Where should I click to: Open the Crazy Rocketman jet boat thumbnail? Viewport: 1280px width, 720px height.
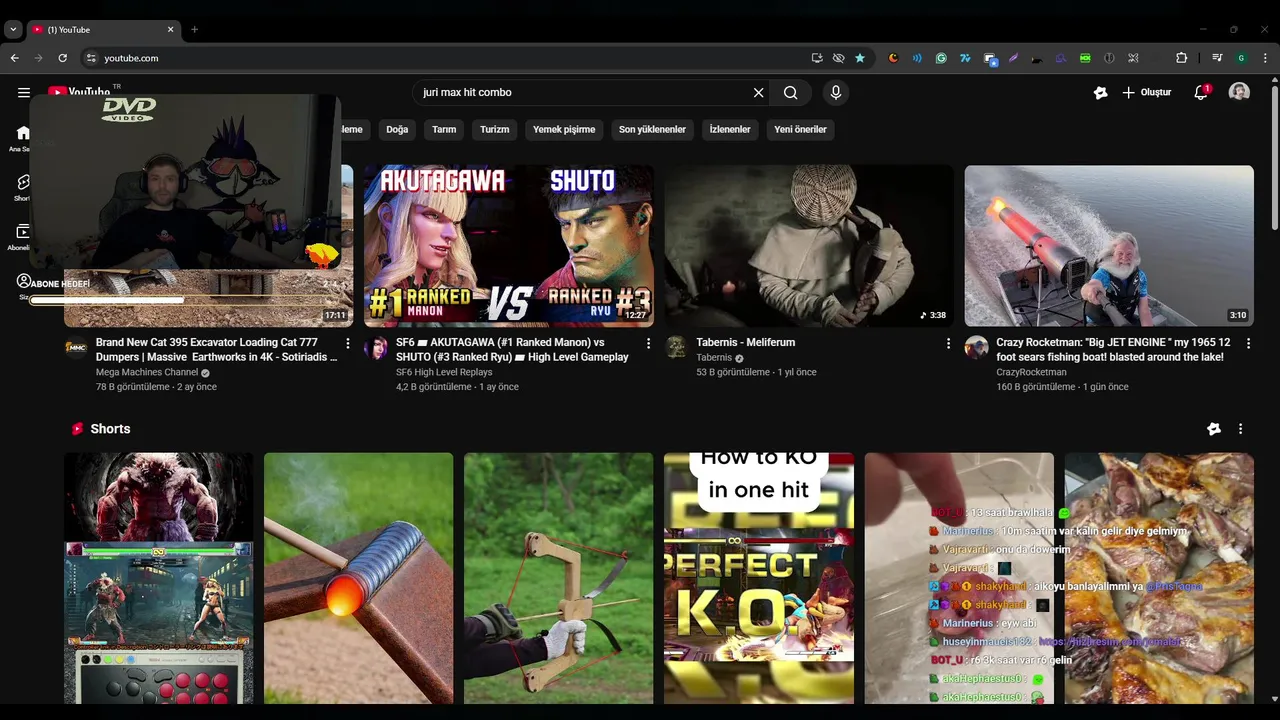click(x=1109, y=246)
